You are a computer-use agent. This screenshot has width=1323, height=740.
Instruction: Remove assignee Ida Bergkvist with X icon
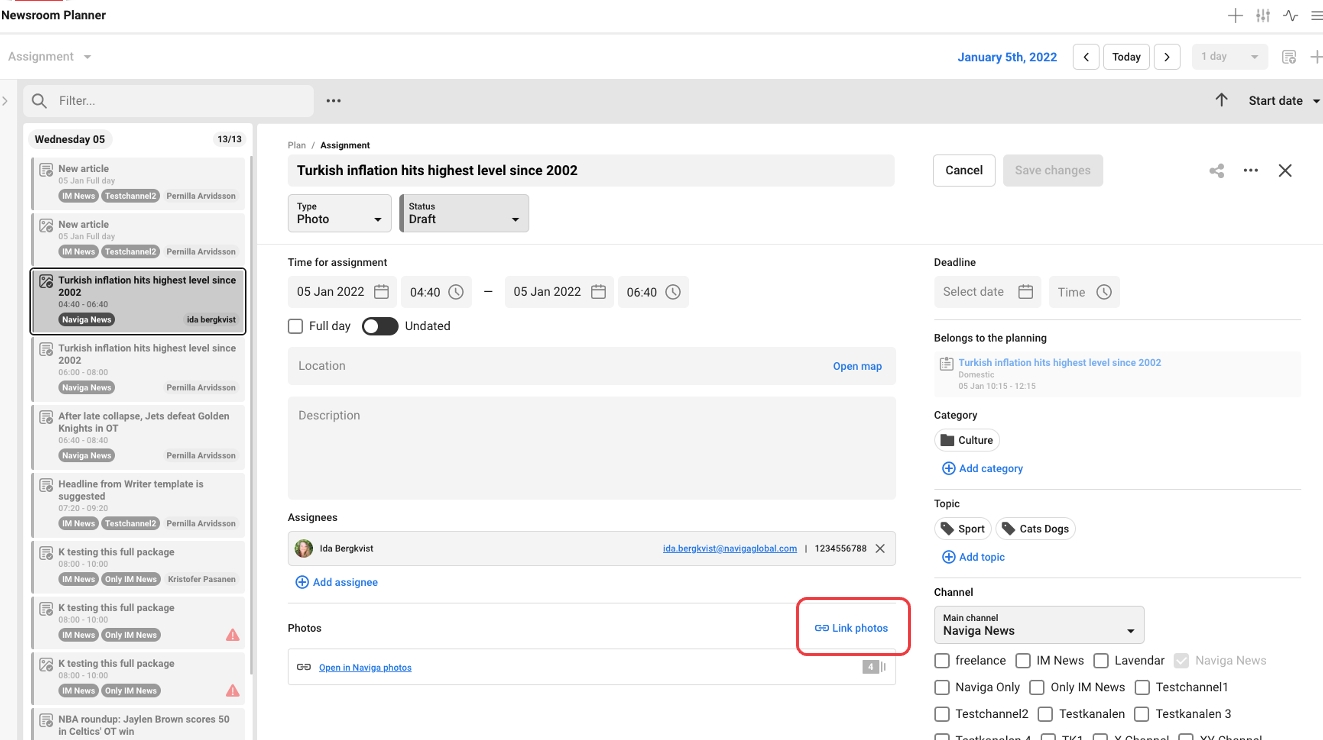pyautogui.click(x=880, y=548)
